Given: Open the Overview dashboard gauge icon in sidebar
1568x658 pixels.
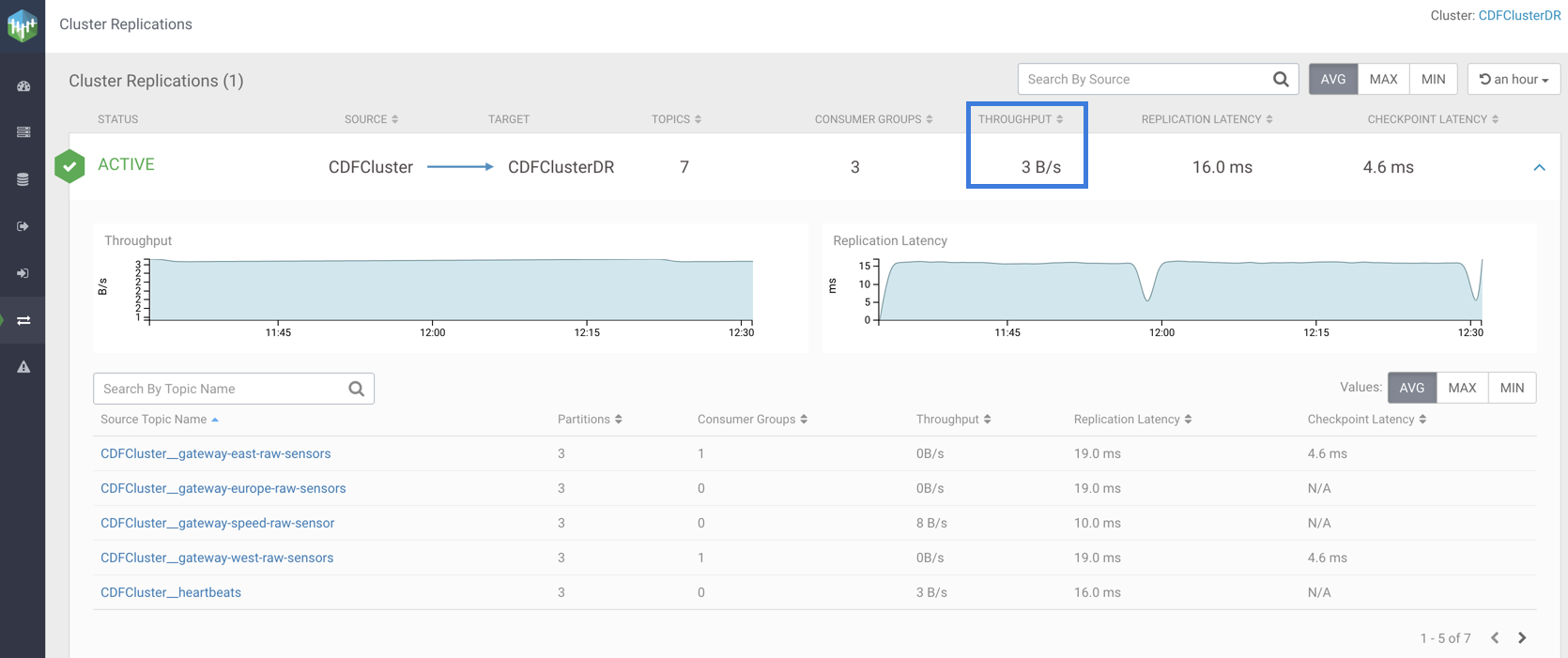Looking at the screenshot, I should [x=23, y=86].
